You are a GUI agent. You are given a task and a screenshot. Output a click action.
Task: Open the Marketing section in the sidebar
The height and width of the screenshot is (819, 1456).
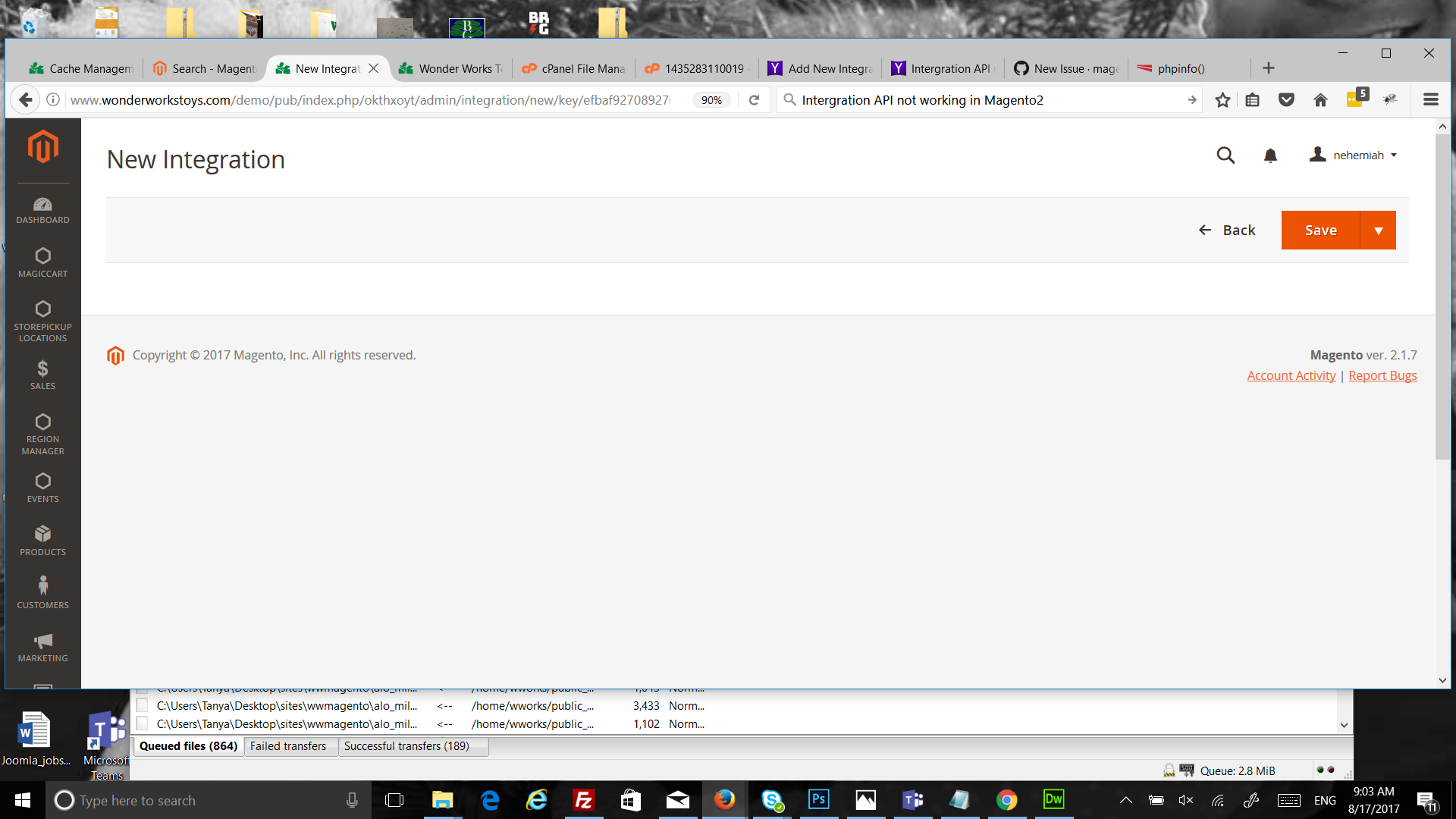click(x=42, y=646)
